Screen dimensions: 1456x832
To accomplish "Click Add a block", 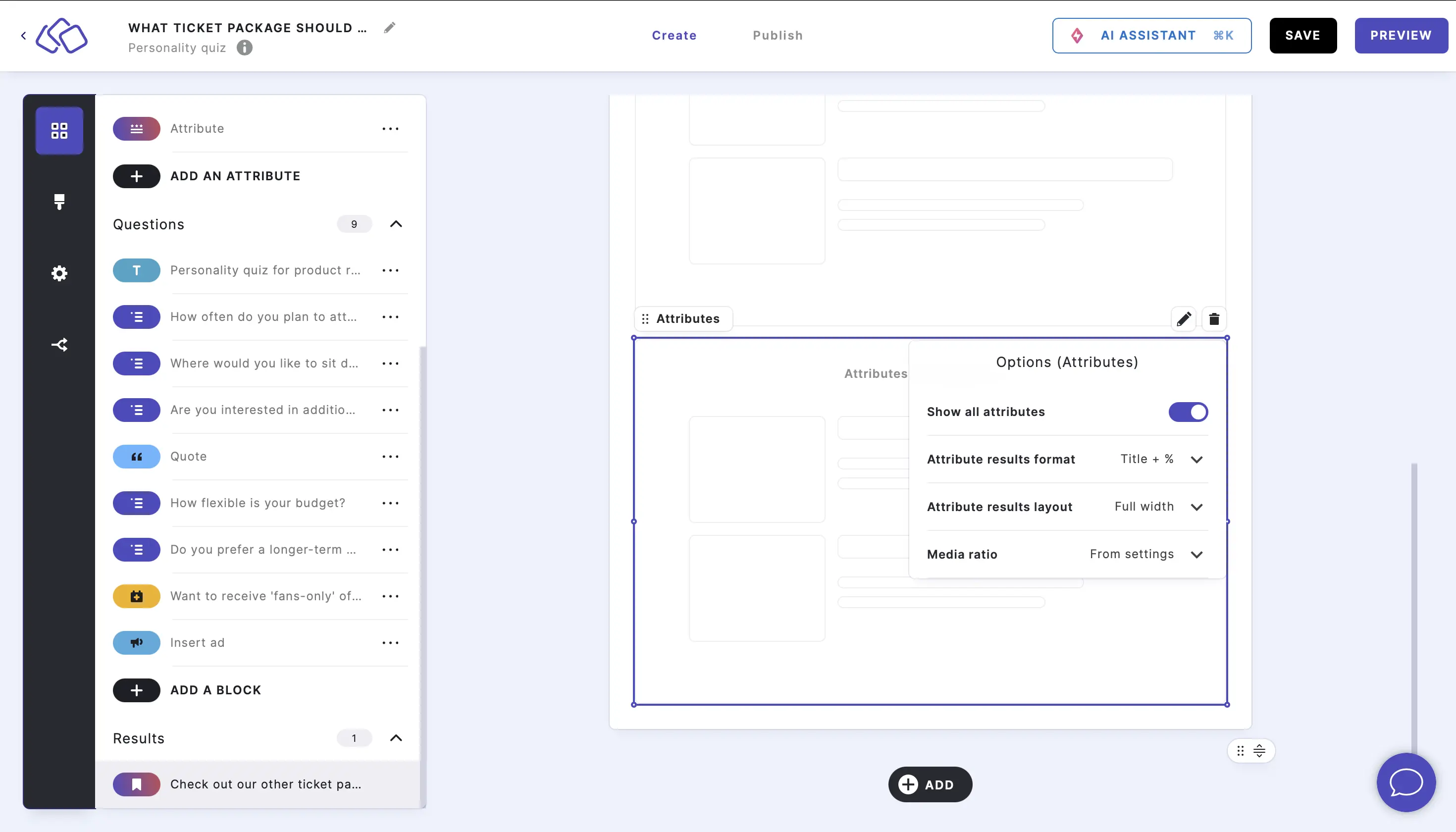I will coord(187,690).
